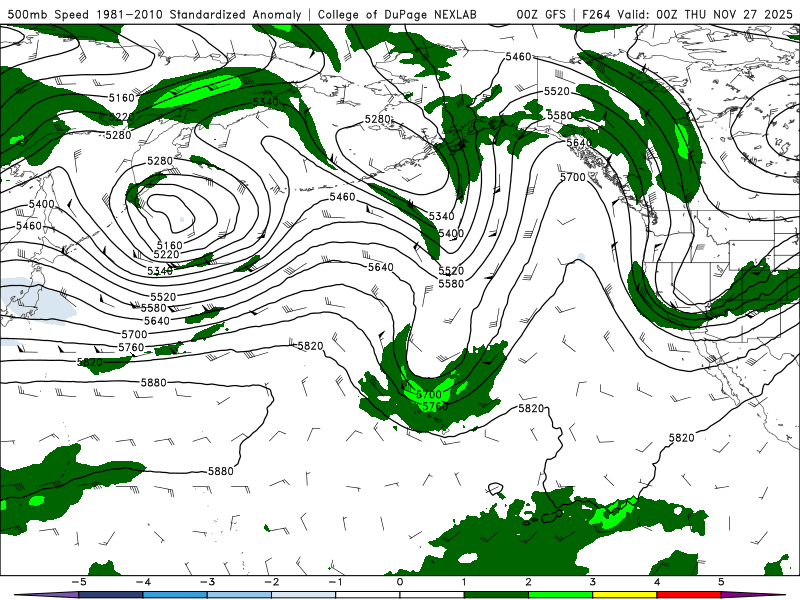Image resolution: width=800 pixels, height=600 pixels.
Task: Click the '2' legend scale label
Action: pyautogui.click(x=528, y=582)
